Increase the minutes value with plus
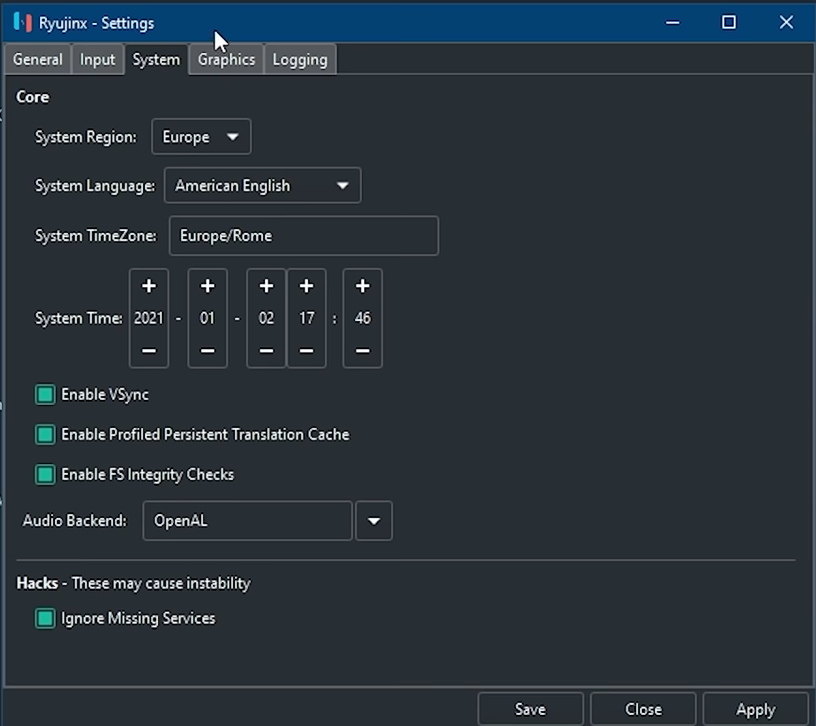 pos(362,287)
